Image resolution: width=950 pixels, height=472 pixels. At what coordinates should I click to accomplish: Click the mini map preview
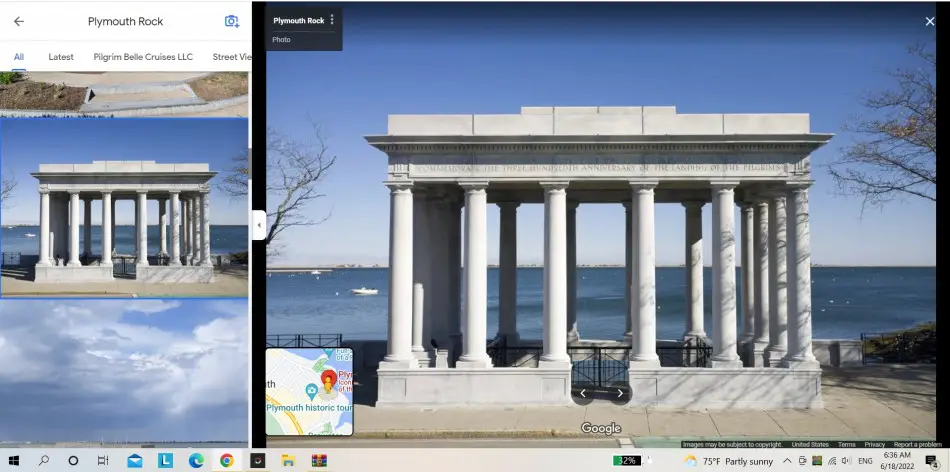(x=309, y=391)
